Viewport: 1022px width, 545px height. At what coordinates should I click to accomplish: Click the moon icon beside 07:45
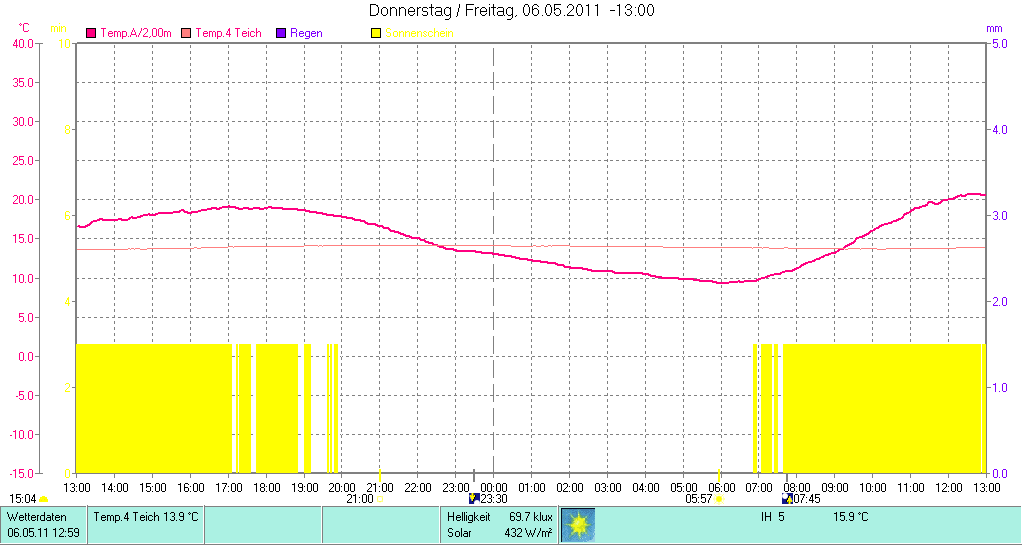pyautogui.click(x=787, y=498)
